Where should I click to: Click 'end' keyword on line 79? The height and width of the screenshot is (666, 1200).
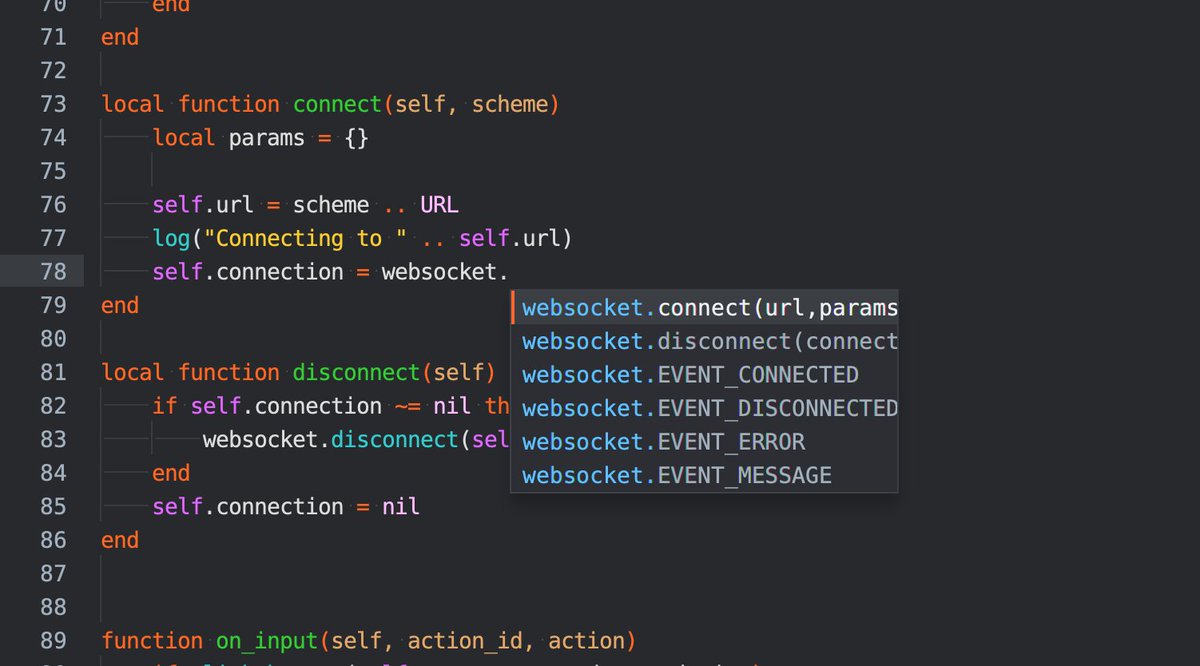pos(120,305)
